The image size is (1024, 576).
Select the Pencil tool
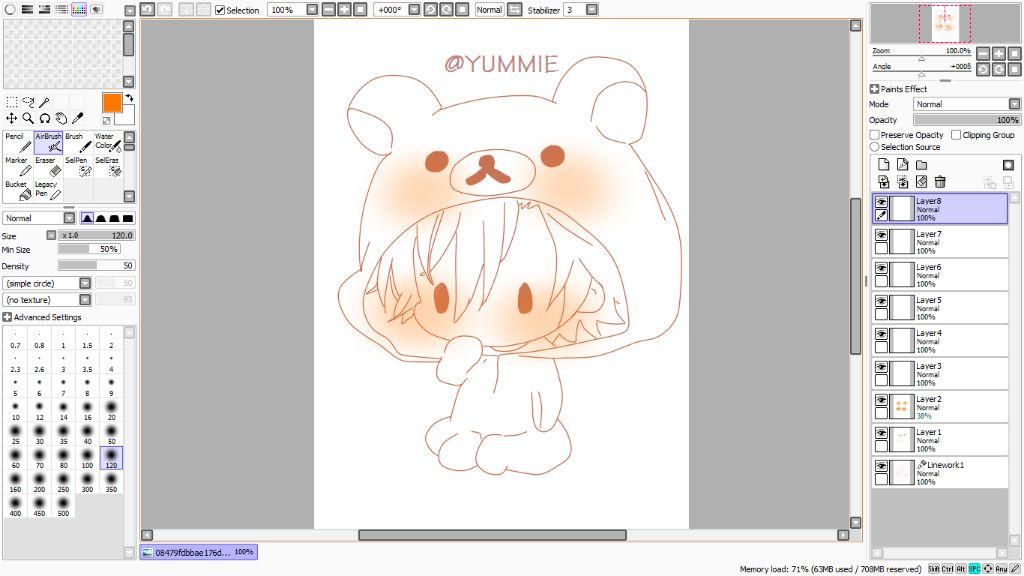point(18,142)
